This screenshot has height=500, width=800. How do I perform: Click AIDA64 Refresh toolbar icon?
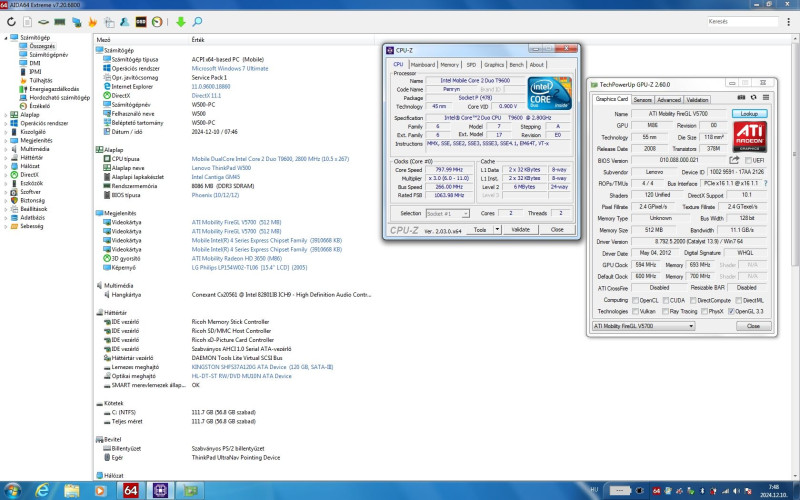11,22
